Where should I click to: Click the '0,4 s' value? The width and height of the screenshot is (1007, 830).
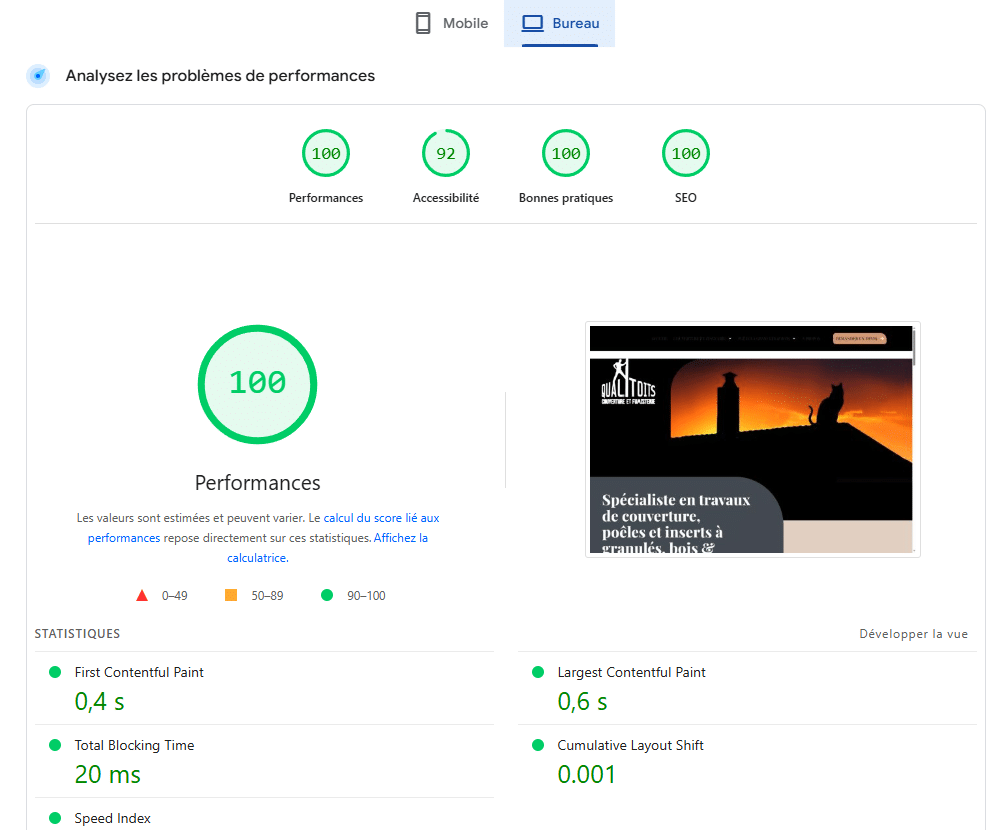[100, 702]
